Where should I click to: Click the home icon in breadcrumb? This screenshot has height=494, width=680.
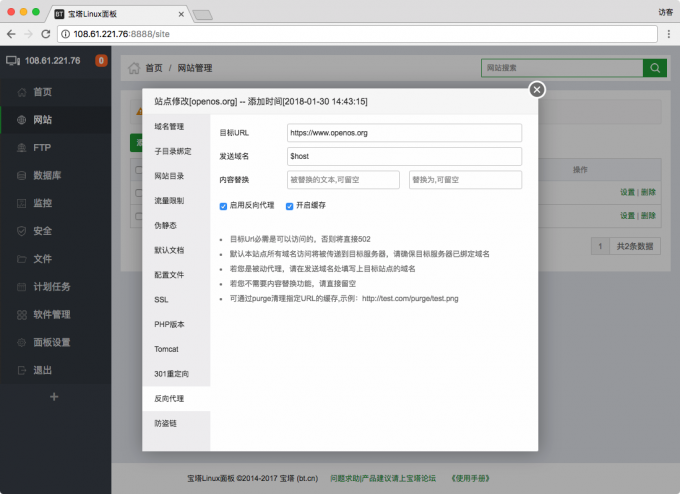coord(133,69)
